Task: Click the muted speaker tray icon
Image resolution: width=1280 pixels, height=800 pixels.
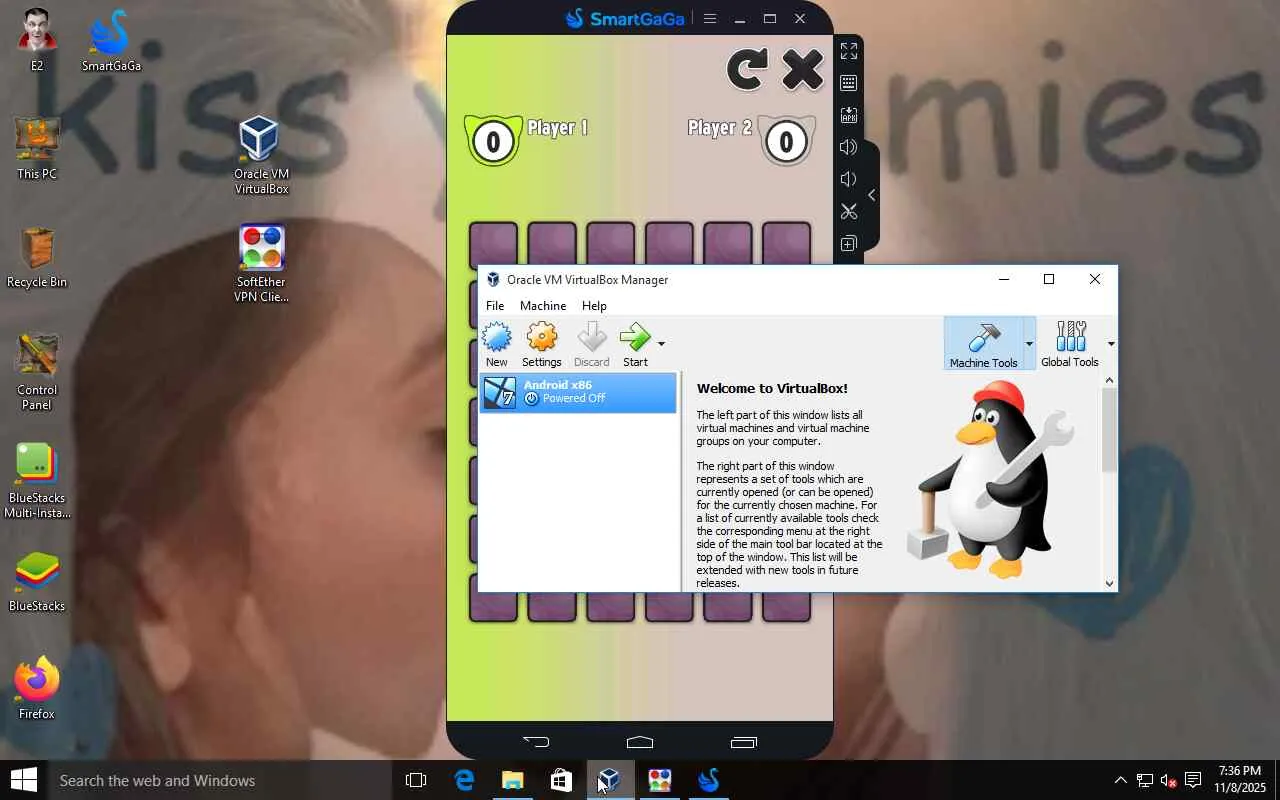Action: pos(1168,780)
